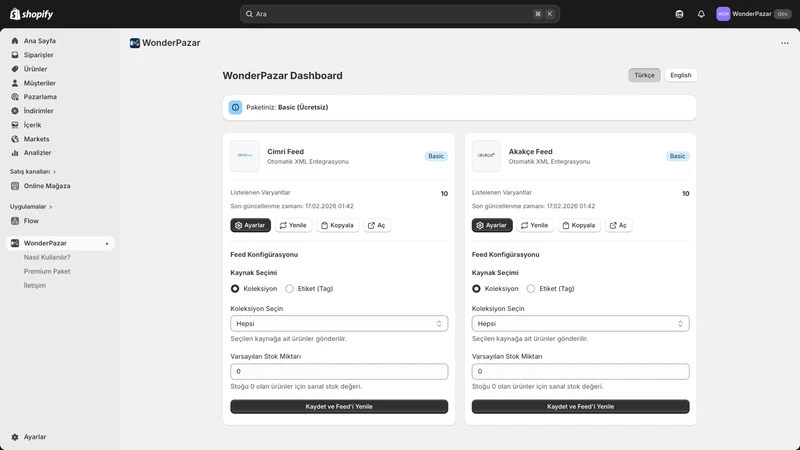This screenshot has height=450, width=800.
Task: Select Etiket (Tag) radio in Akakçe Feed
Action: click(x=531, y=289)
